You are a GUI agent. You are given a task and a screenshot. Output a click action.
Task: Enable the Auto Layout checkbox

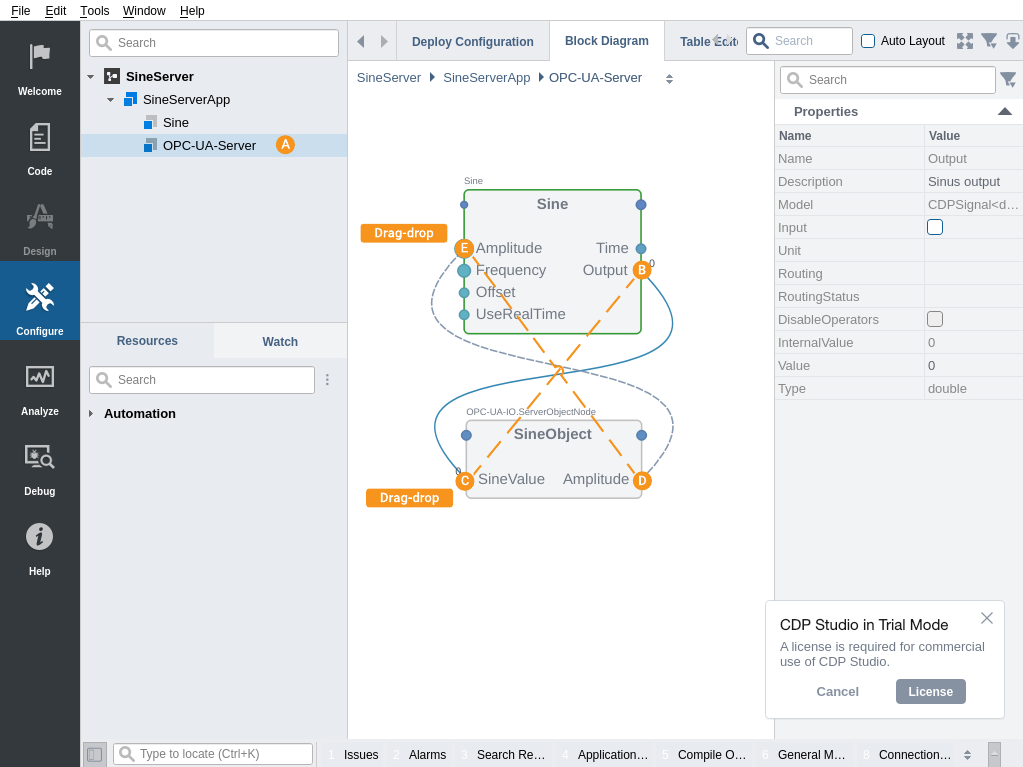[868, 41]
